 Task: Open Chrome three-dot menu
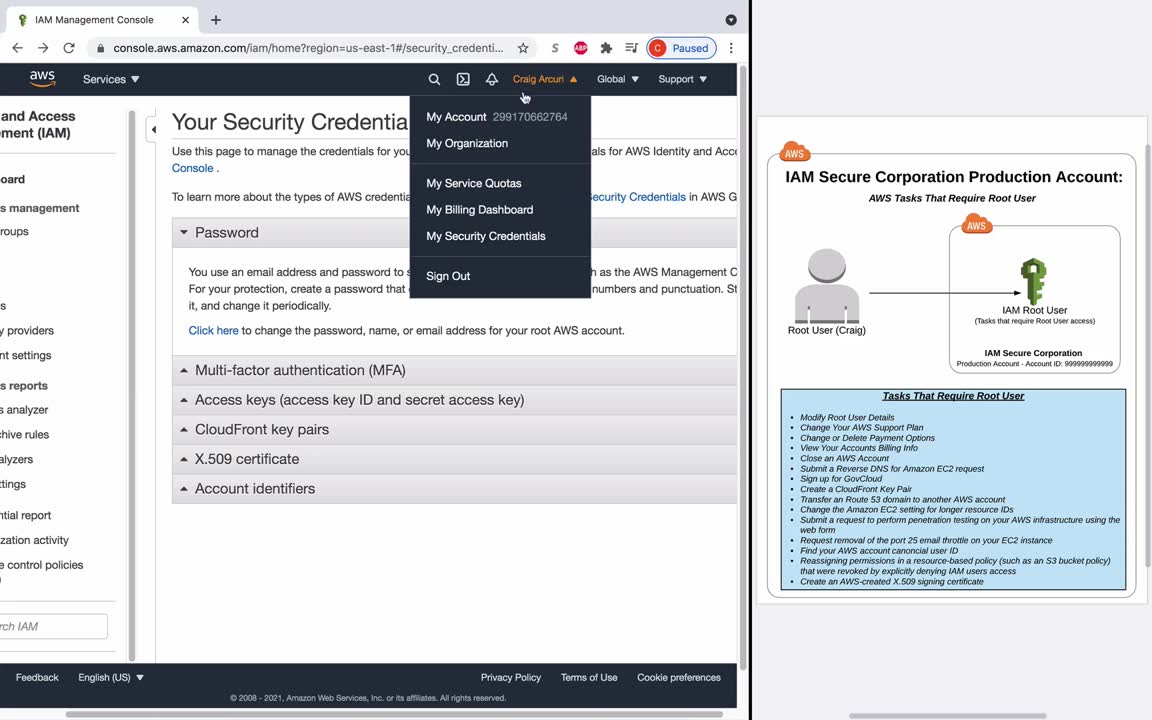(x=731, y=48)
